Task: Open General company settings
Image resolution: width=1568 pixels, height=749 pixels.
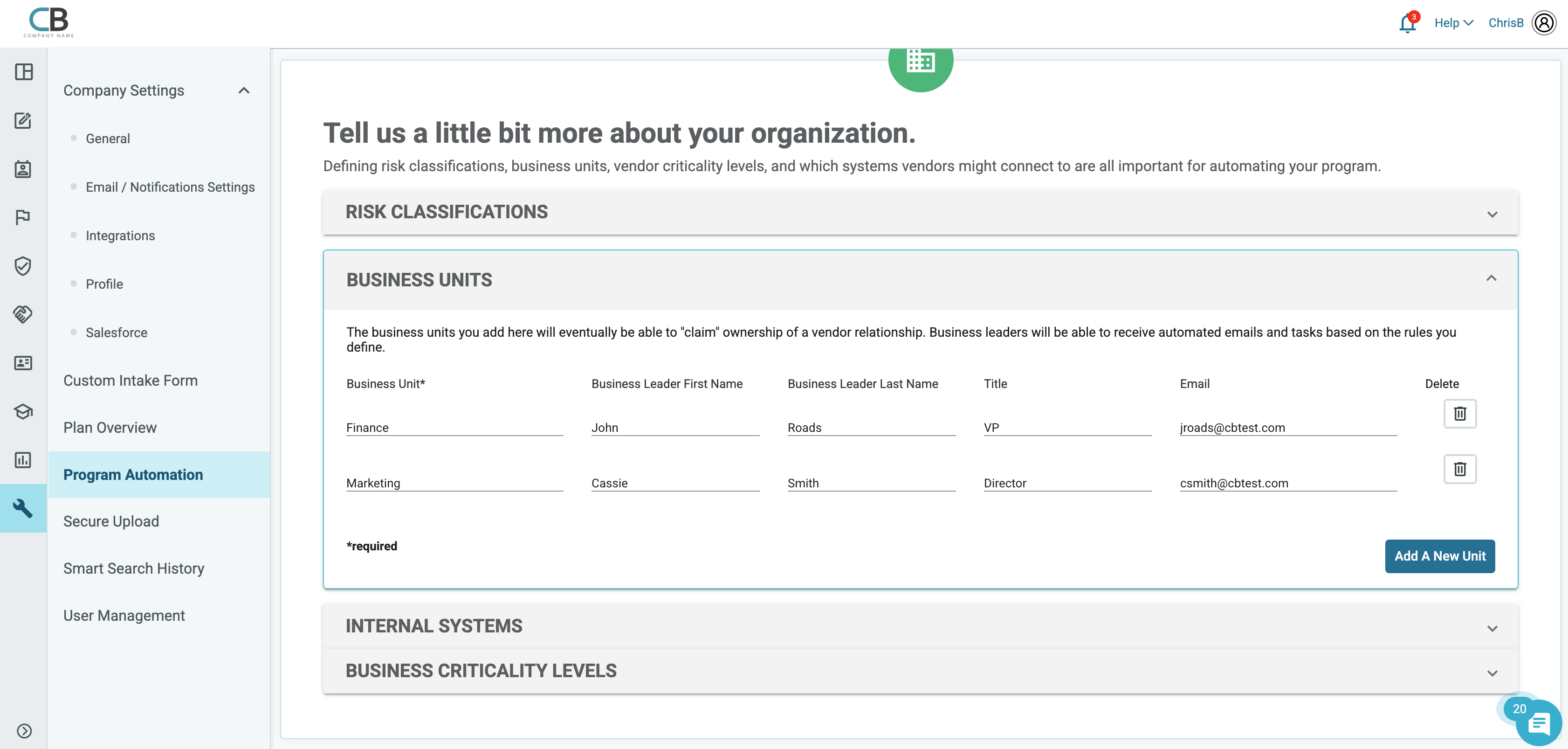Action: (x=108, y=139)
